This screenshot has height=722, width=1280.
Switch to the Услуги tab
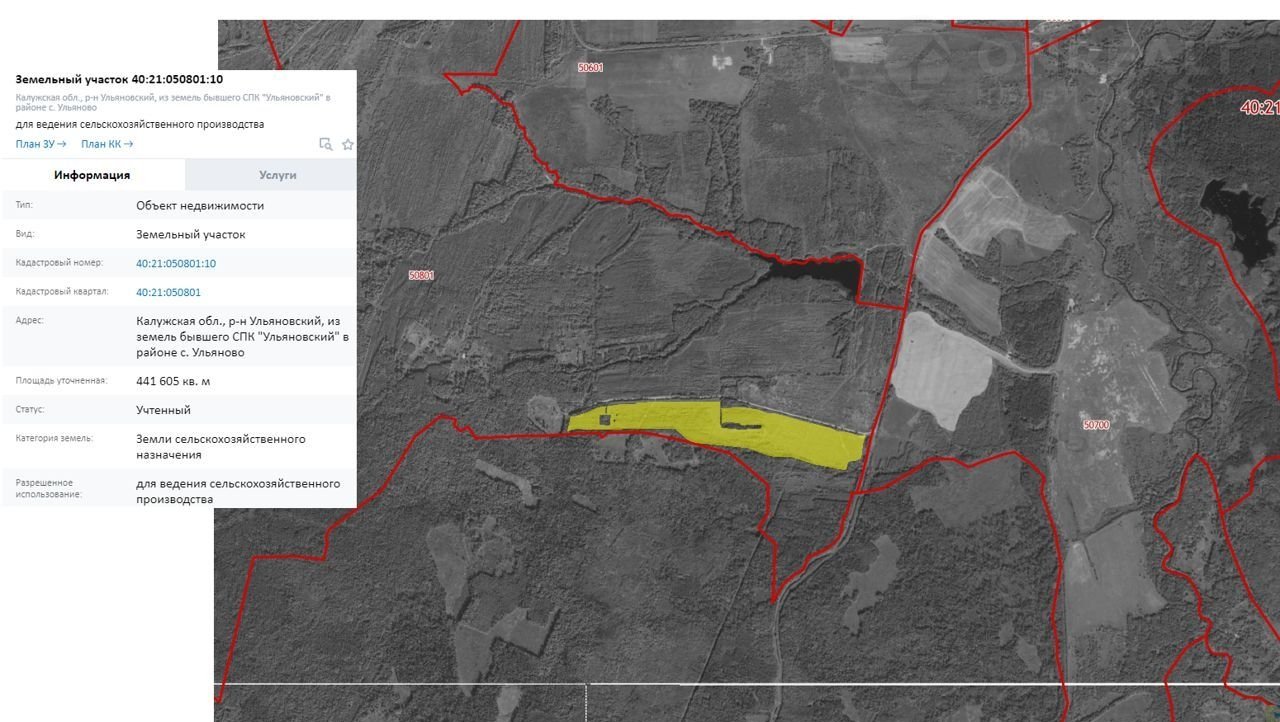click(x=277, y=175)
